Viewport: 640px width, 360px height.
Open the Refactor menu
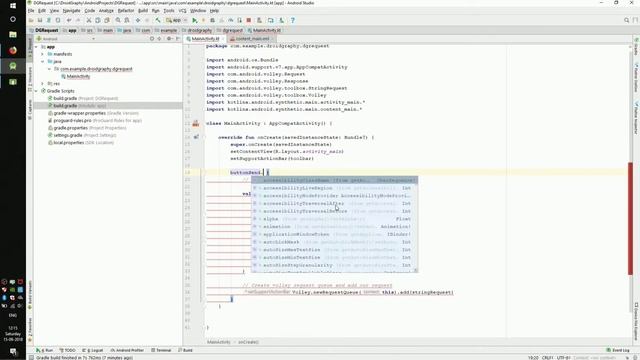[x=126, y=11]
